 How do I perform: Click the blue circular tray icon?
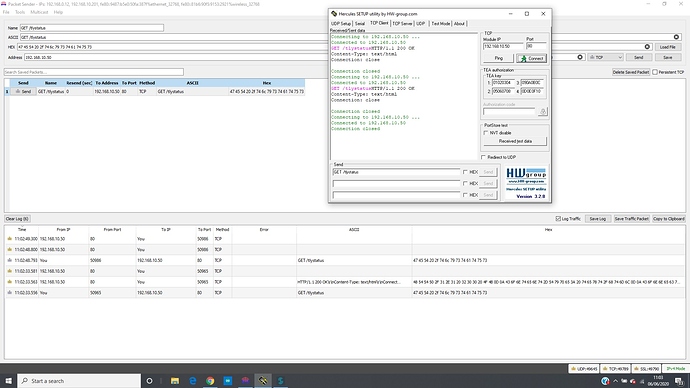[x=605, y=381]
